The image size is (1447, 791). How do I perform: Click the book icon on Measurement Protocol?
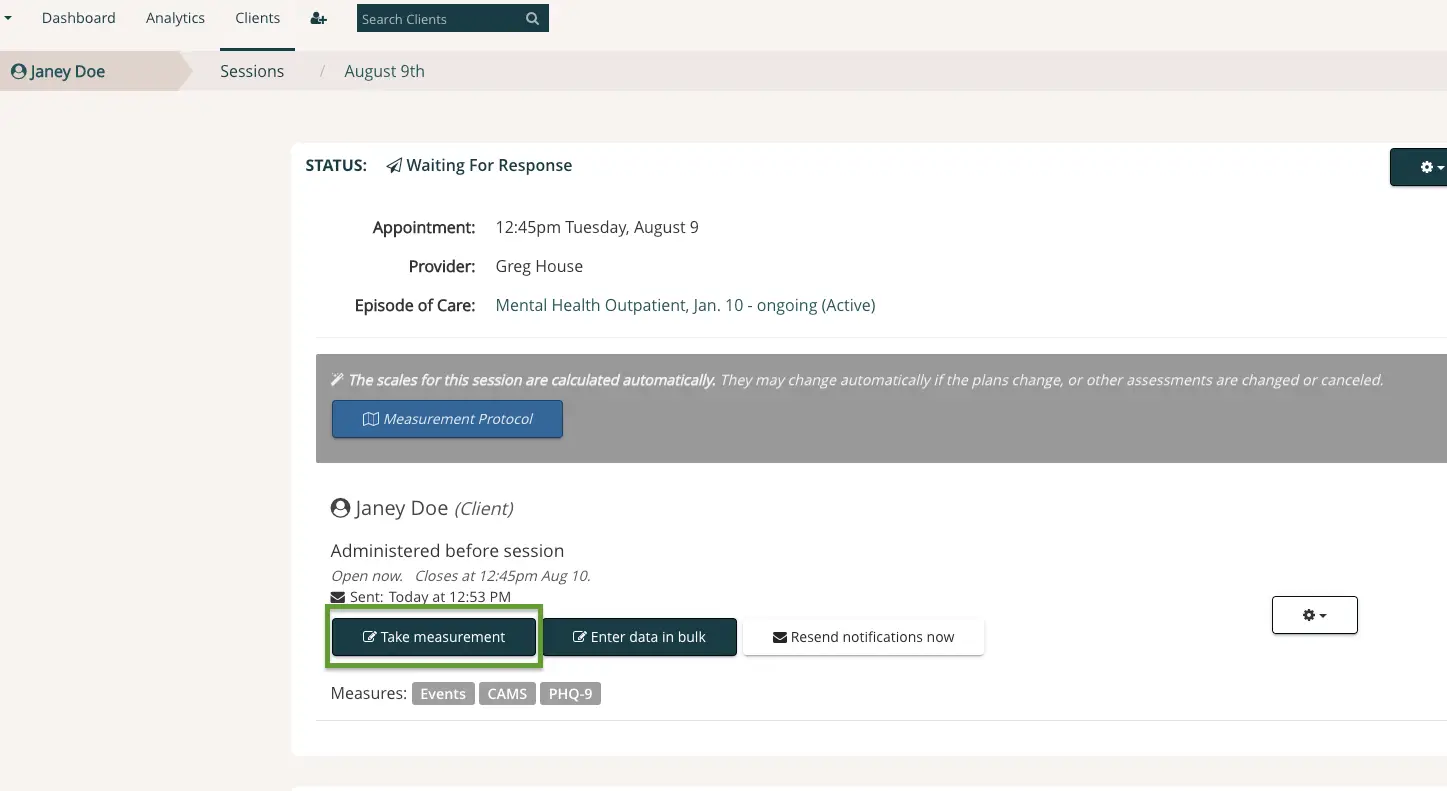(x=371, y=419)
